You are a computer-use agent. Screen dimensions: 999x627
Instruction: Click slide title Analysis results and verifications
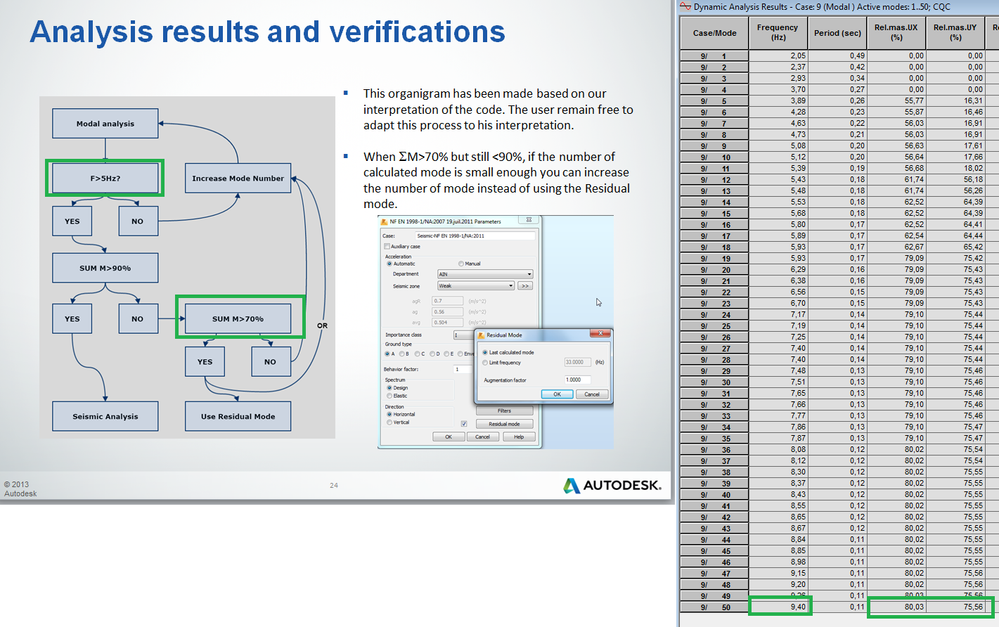268,31
